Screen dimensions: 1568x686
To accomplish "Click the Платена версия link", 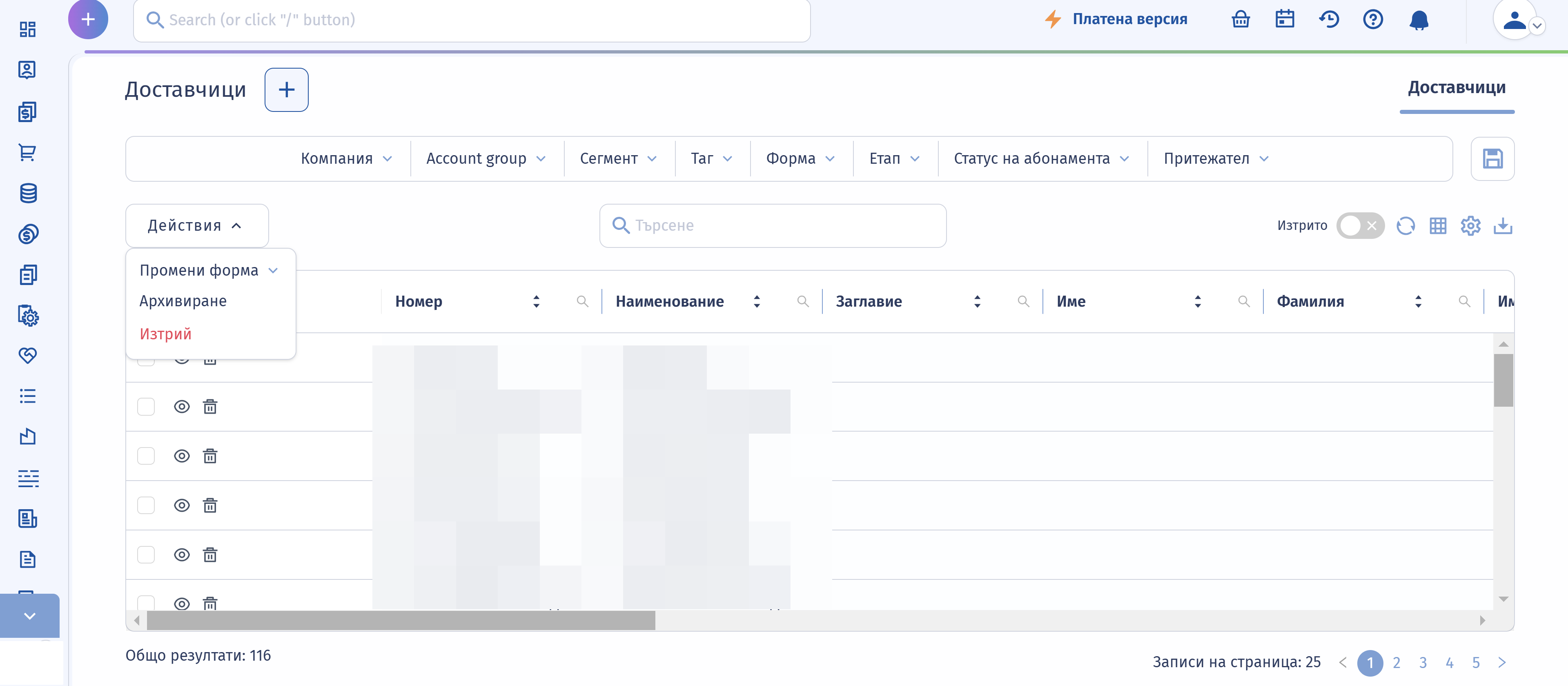I will 1116,20.
